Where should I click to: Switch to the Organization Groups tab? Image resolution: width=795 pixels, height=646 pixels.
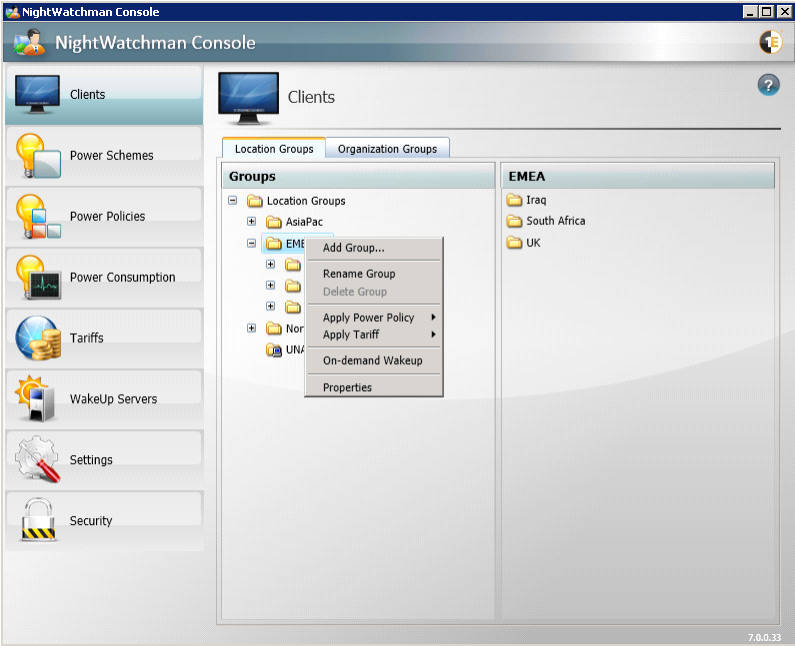tap(387, 149)
